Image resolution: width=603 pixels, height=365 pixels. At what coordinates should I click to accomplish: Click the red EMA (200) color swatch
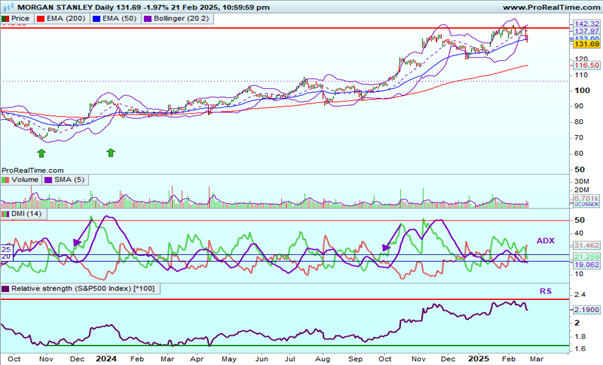pos(40,18)
